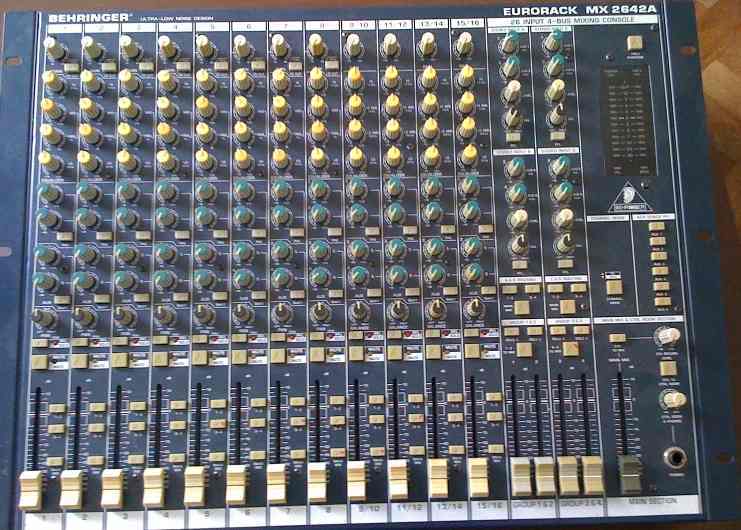This screenshot has width=741, height=530.
Task: Toggle large square button above channel 1 fader
Action: (39, 362)
